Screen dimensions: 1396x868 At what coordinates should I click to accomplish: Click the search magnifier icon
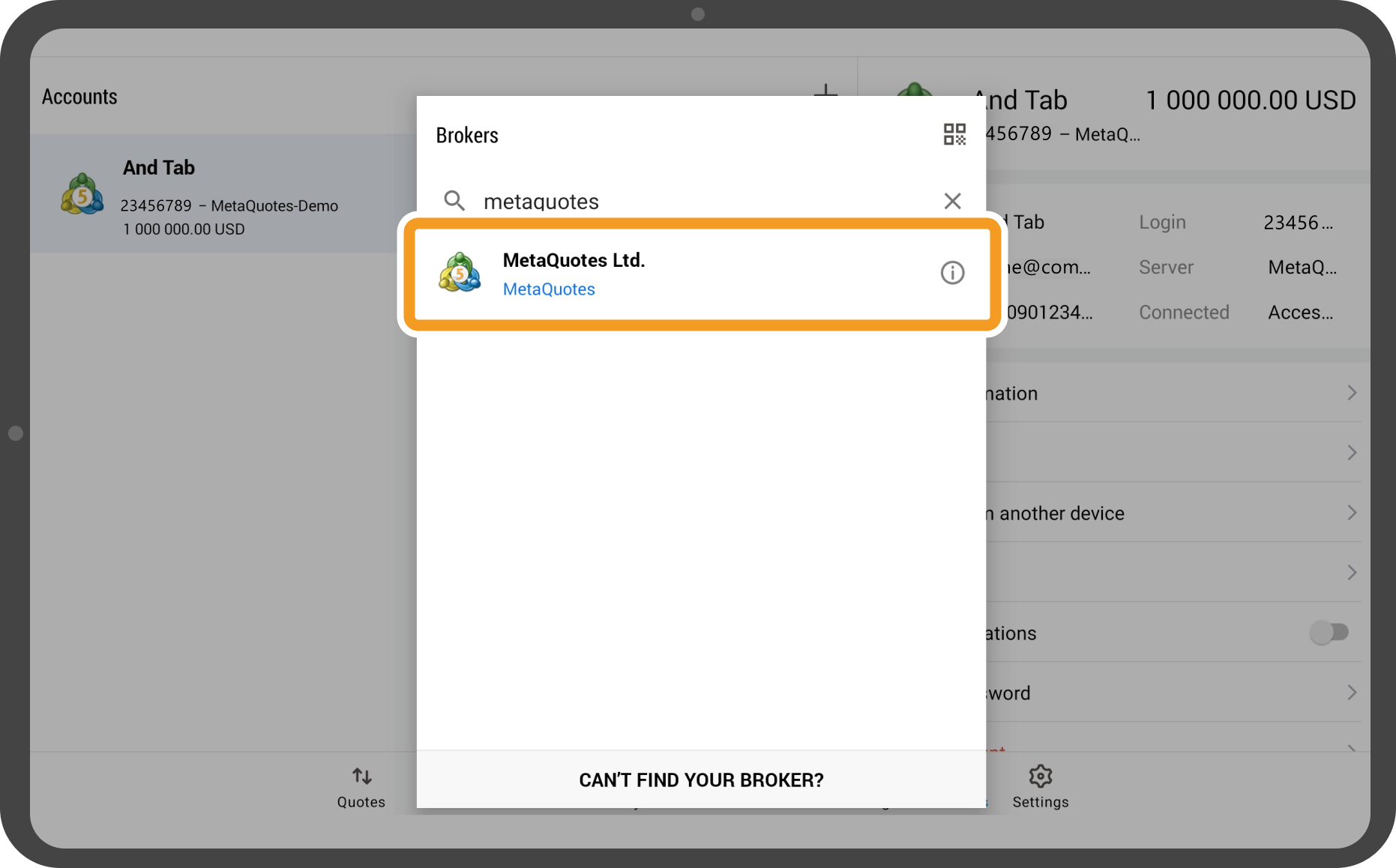pyautogui.click(x=454, y=201)
